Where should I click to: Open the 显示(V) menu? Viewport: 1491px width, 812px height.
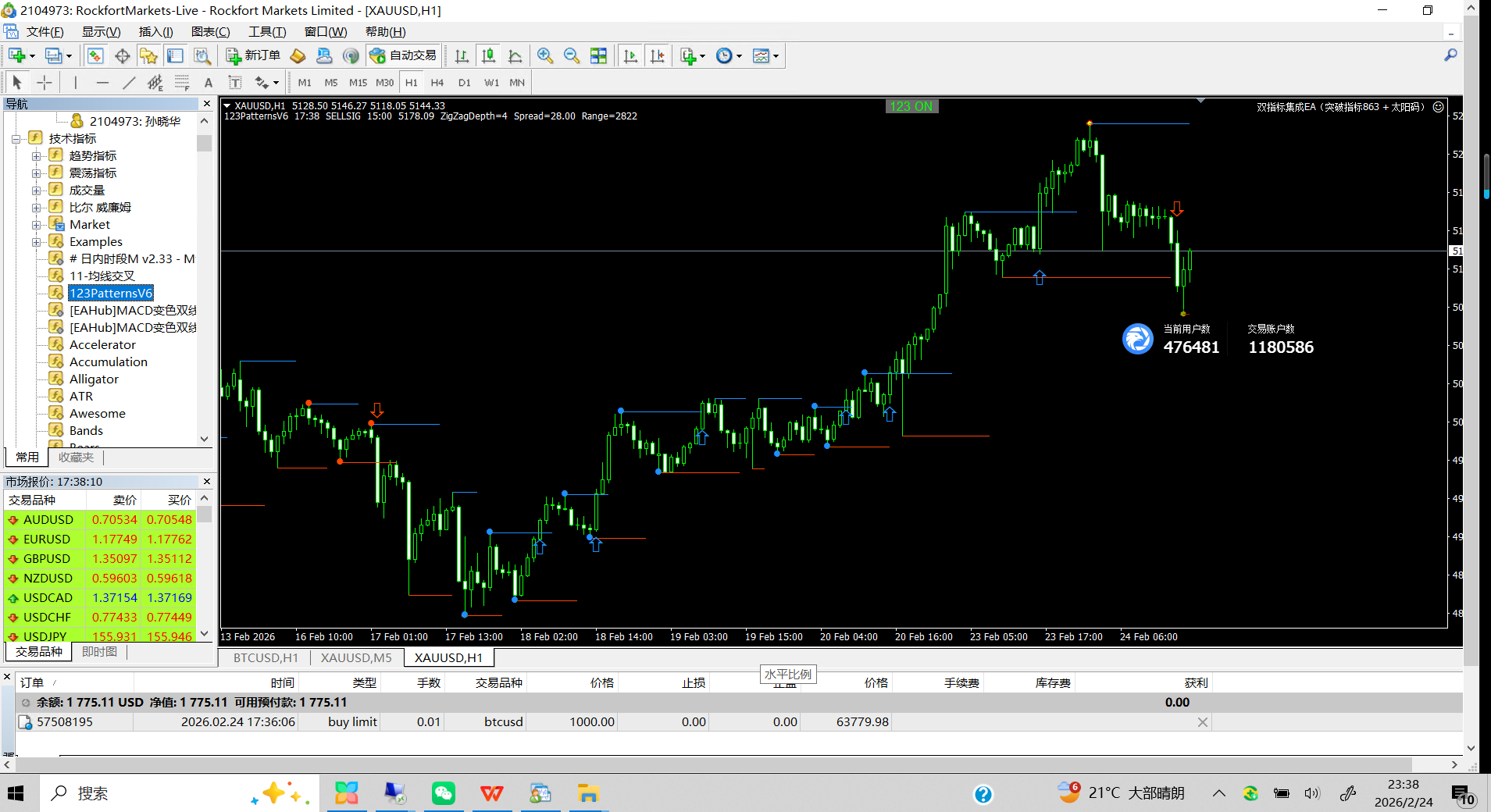point(102,32)
